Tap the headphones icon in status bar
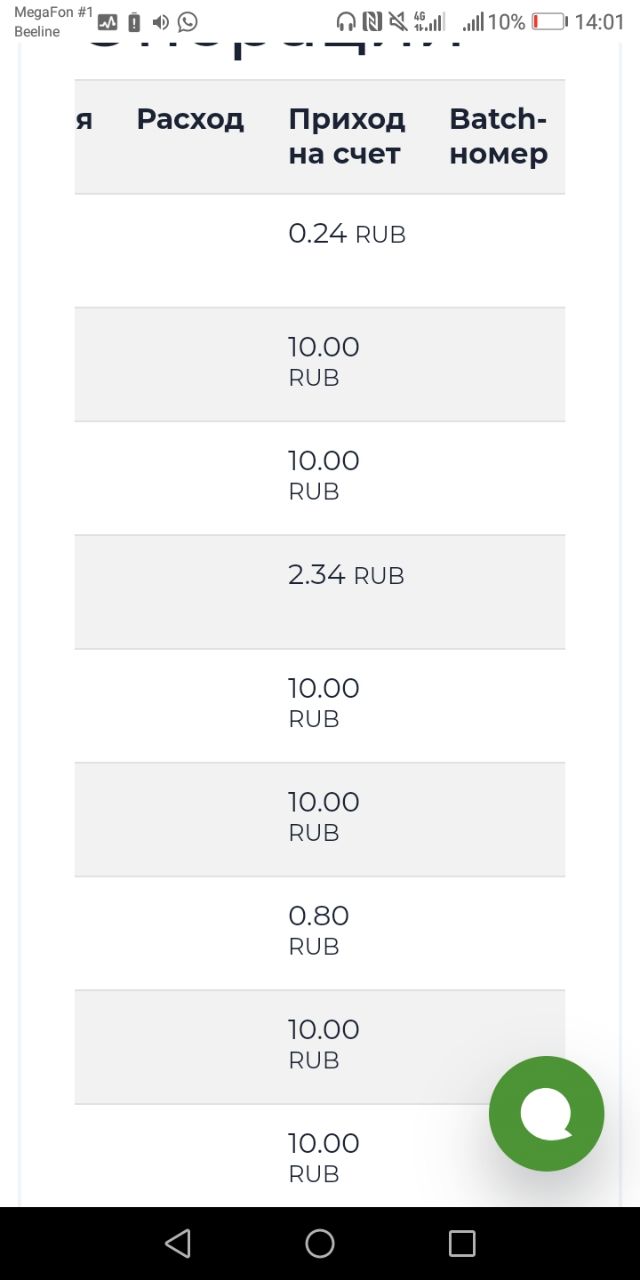Screen dimensions: 640x1280 346,22
